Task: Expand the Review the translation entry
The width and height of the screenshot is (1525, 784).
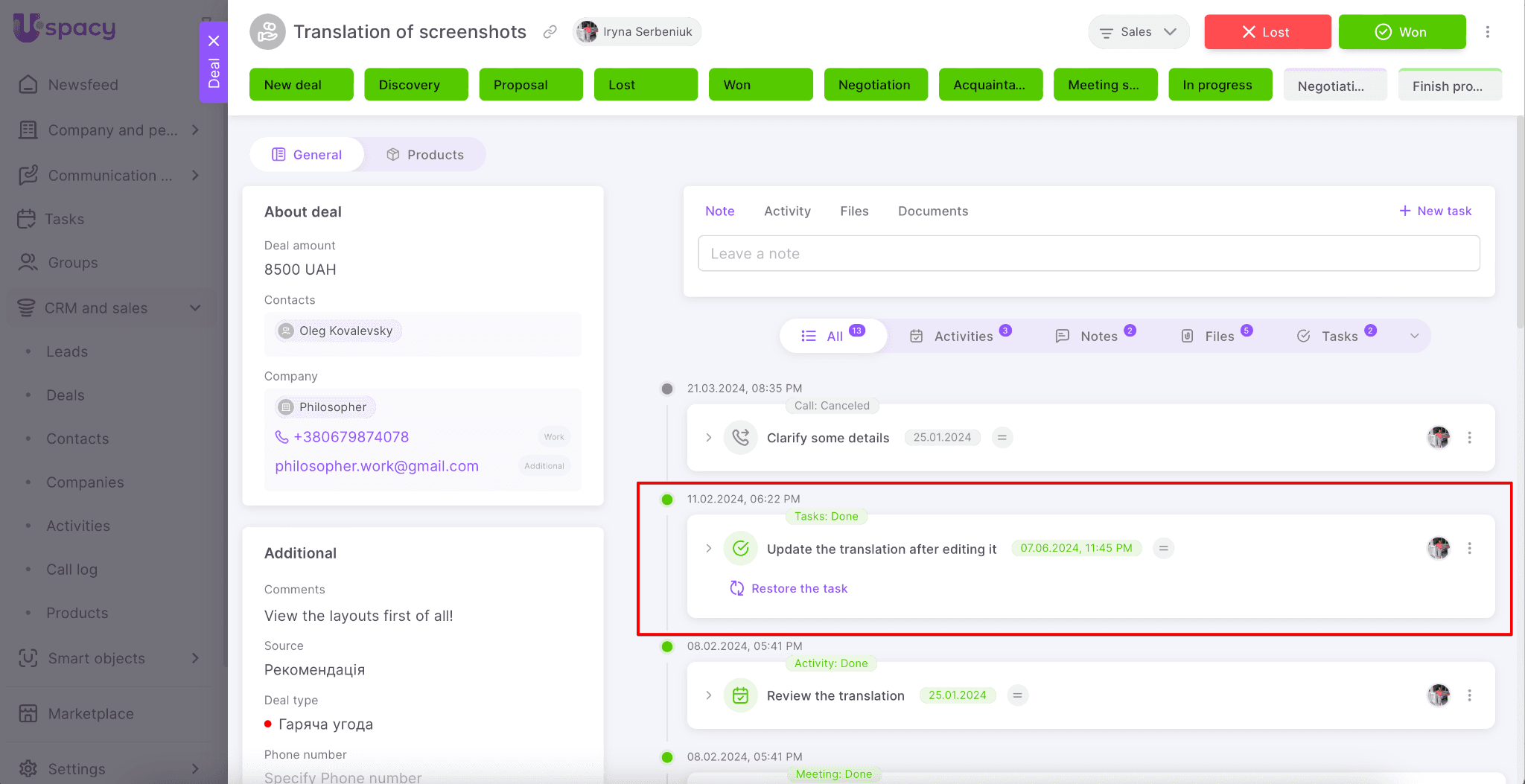Action: 708,695
